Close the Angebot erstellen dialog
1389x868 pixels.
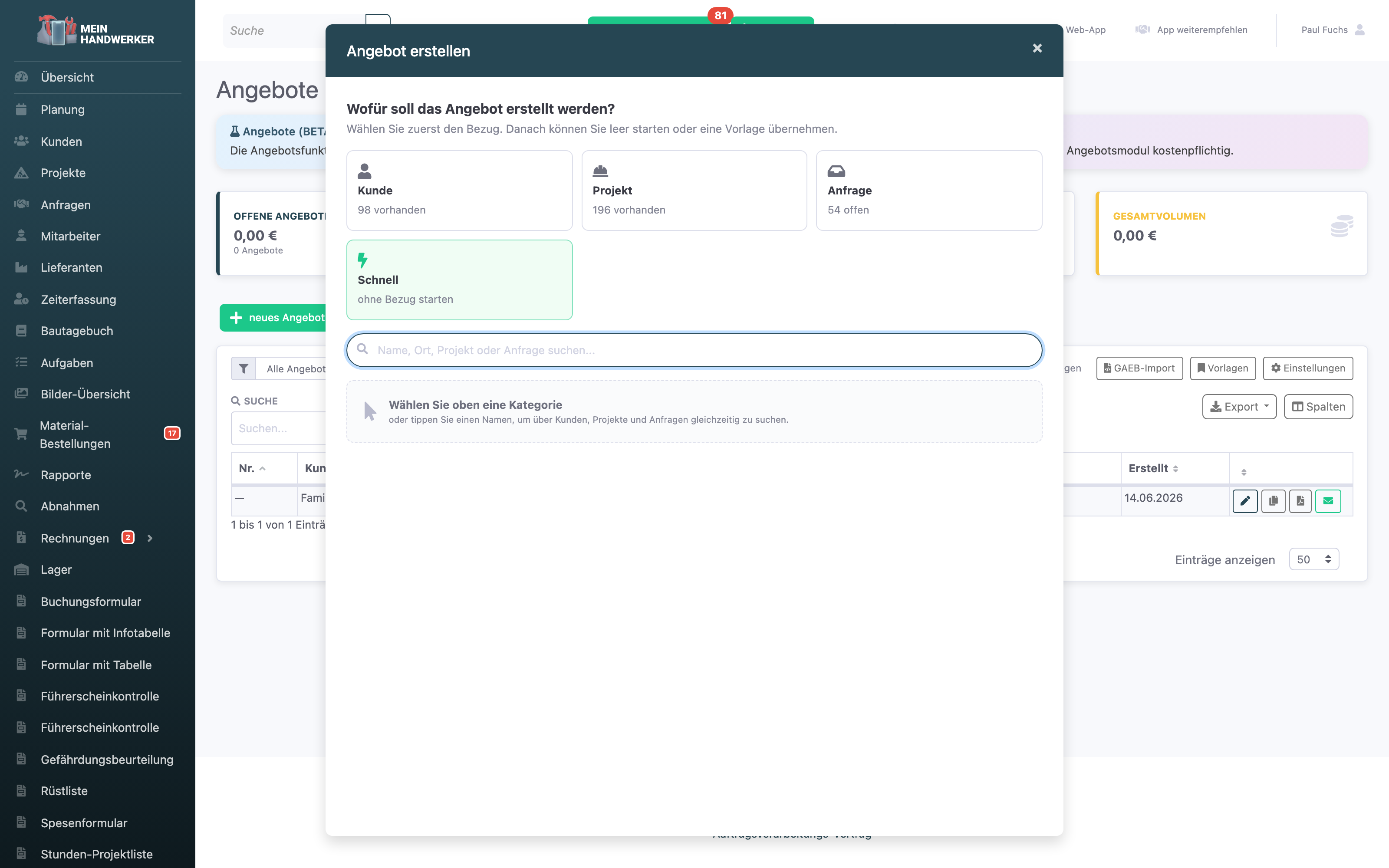click(x=1037, y=49)
